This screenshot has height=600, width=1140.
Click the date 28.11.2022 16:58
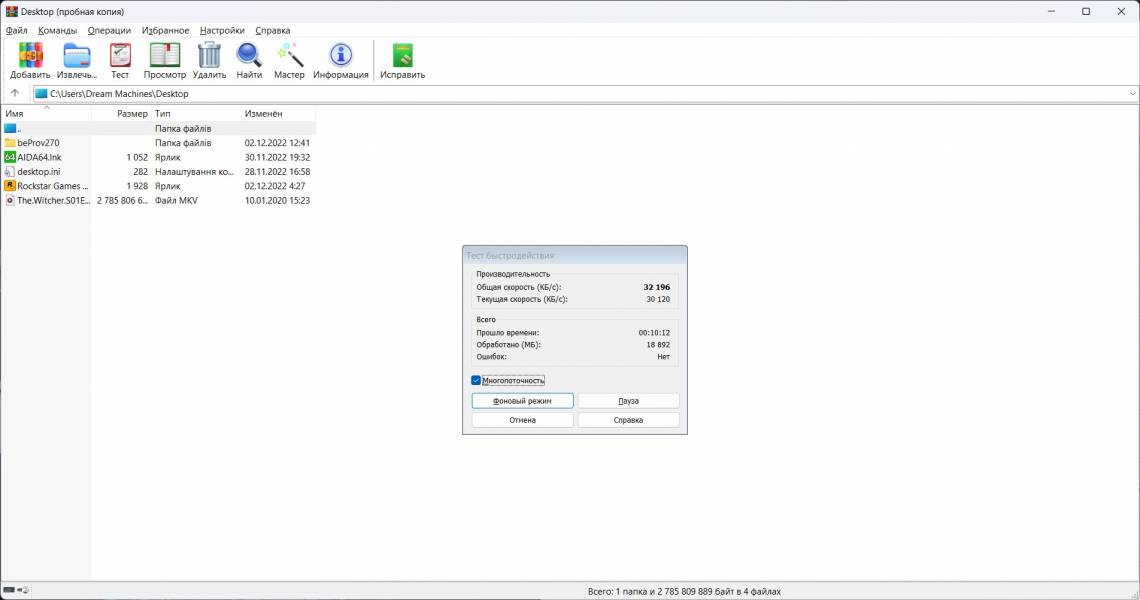277,172
